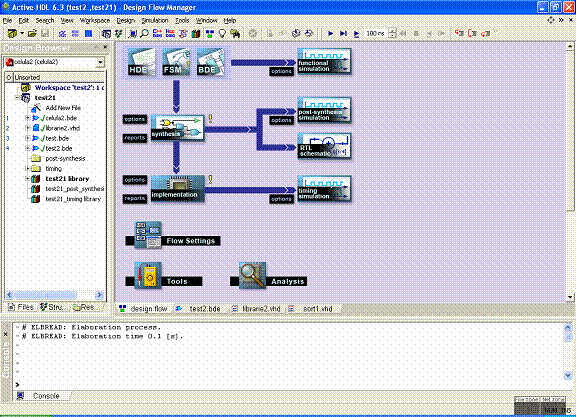Click the red trace-over bracket icon
Image resolution: width=576 pixels, height=417 pixels.
pos(472,33)
